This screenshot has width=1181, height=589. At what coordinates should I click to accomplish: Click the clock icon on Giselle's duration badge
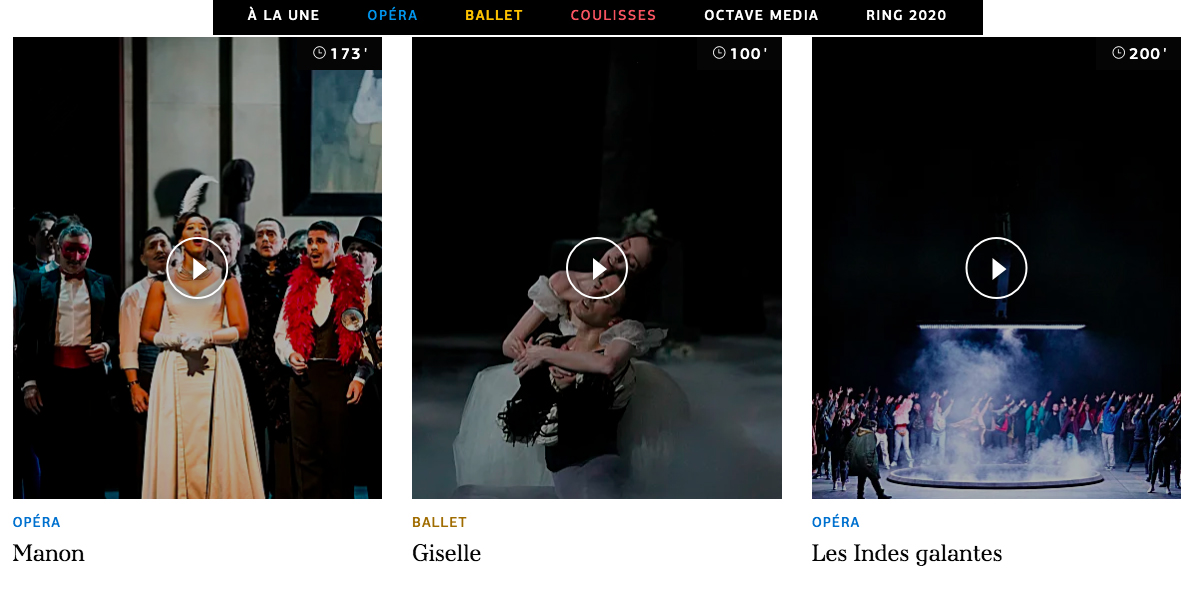[x=719, y=53]
